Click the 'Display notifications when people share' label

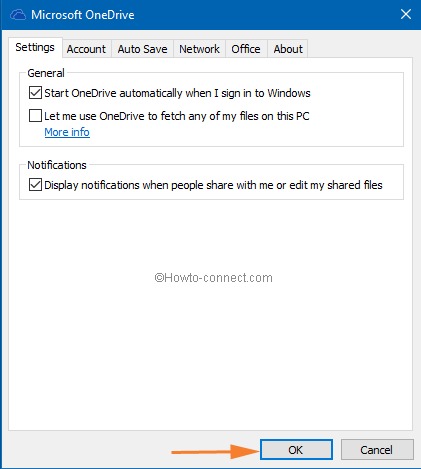pyautogui.click(x=213, y=185)
